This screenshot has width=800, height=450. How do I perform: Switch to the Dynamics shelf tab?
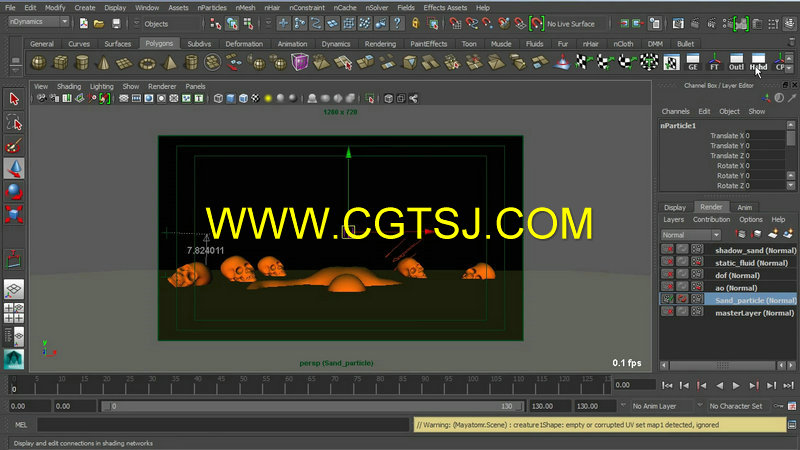click(336, 44)
